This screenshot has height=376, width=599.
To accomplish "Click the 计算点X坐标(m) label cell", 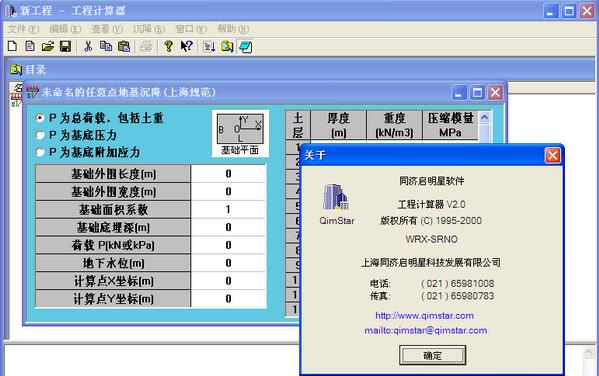I will click(113, 281).
